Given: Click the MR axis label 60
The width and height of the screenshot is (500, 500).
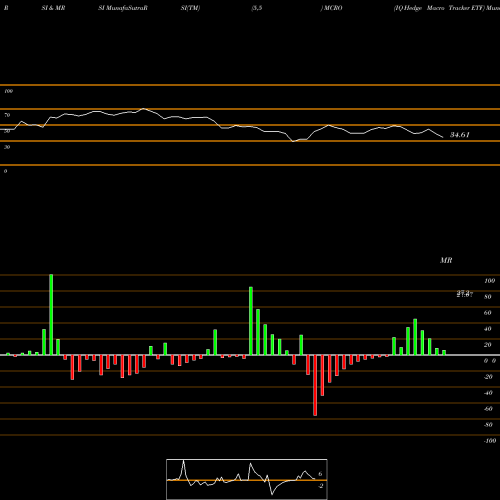Looking at the screenshot, I should [488, 313].
